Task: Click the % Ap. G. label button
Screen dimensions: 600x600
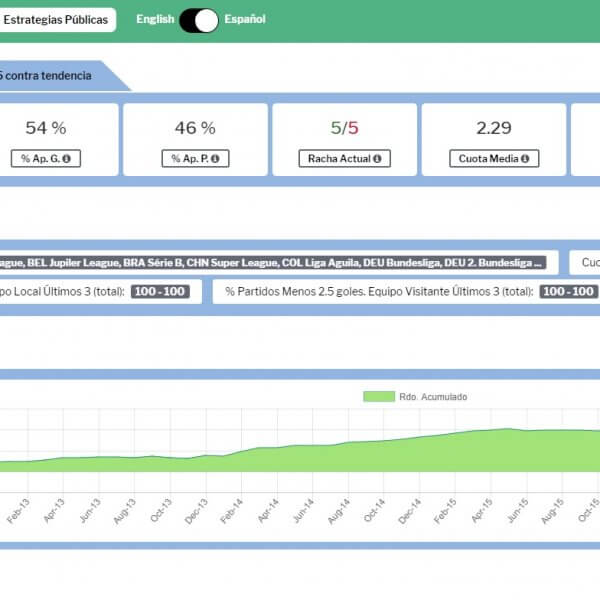Action: (46, 158)
